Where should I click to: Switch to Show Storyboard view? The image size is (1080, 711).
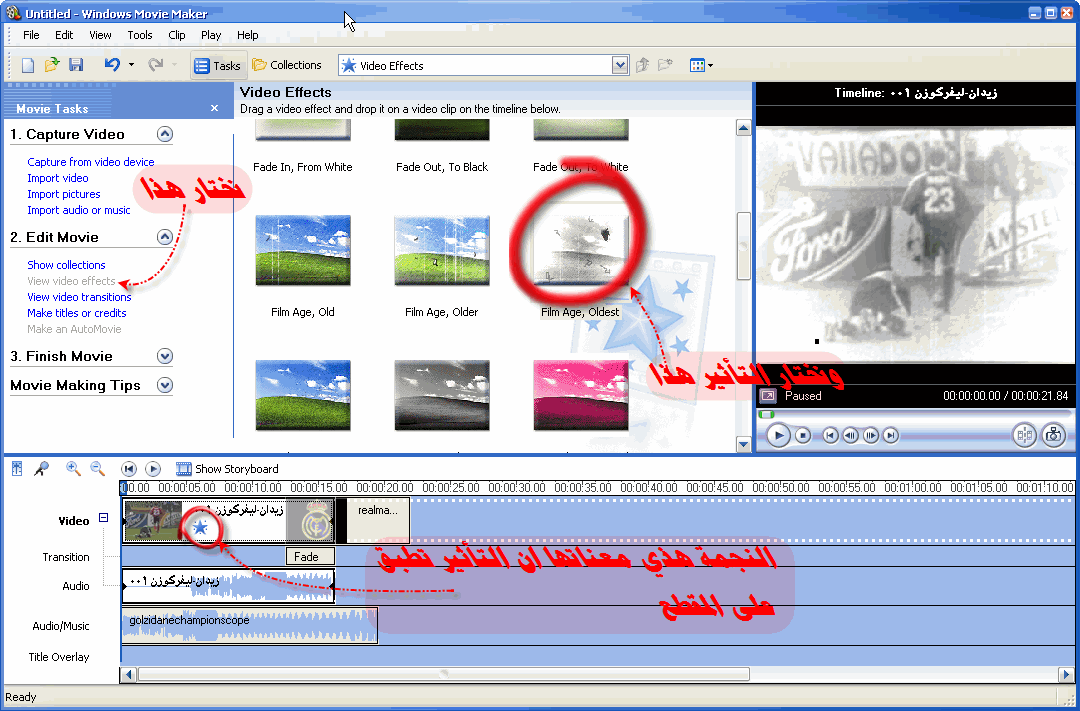[x=227, y=469]
